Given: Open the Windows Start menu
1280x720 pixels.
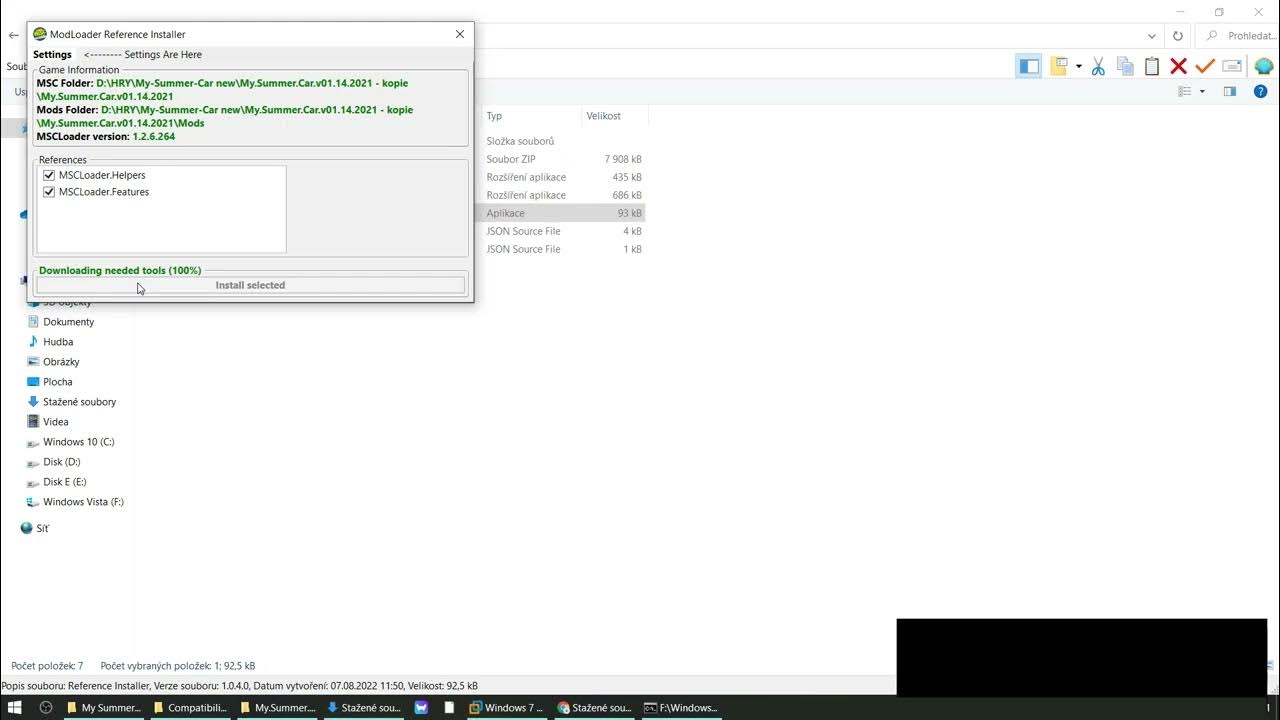Looking at the screenshot, I should click(x=15, y=707).
